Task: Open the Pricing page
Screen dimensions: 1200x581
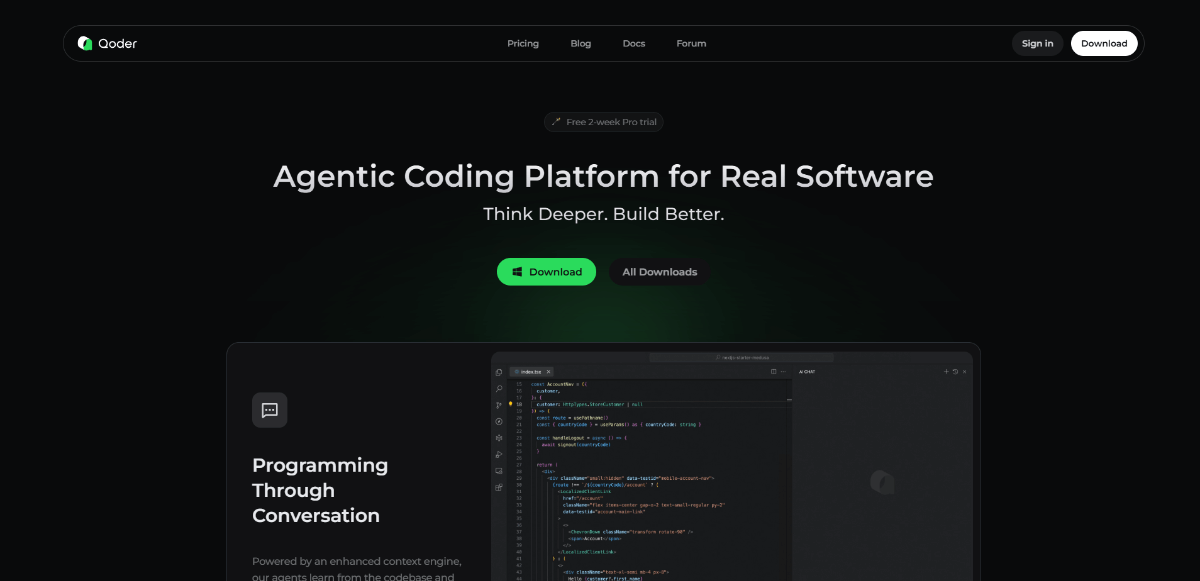Action: [523, 43]
